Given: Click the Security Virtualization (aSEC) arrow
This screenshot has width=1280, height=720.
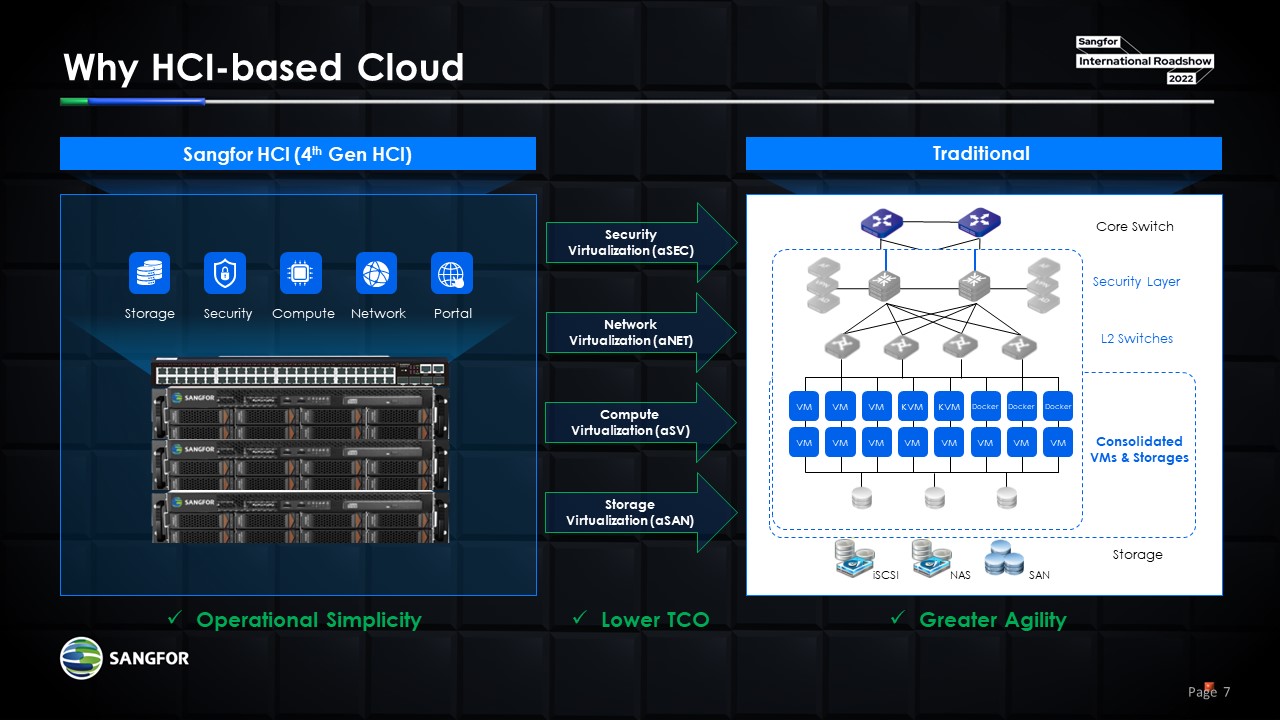Looking at the screenshot, I should (x=640, y=243).
